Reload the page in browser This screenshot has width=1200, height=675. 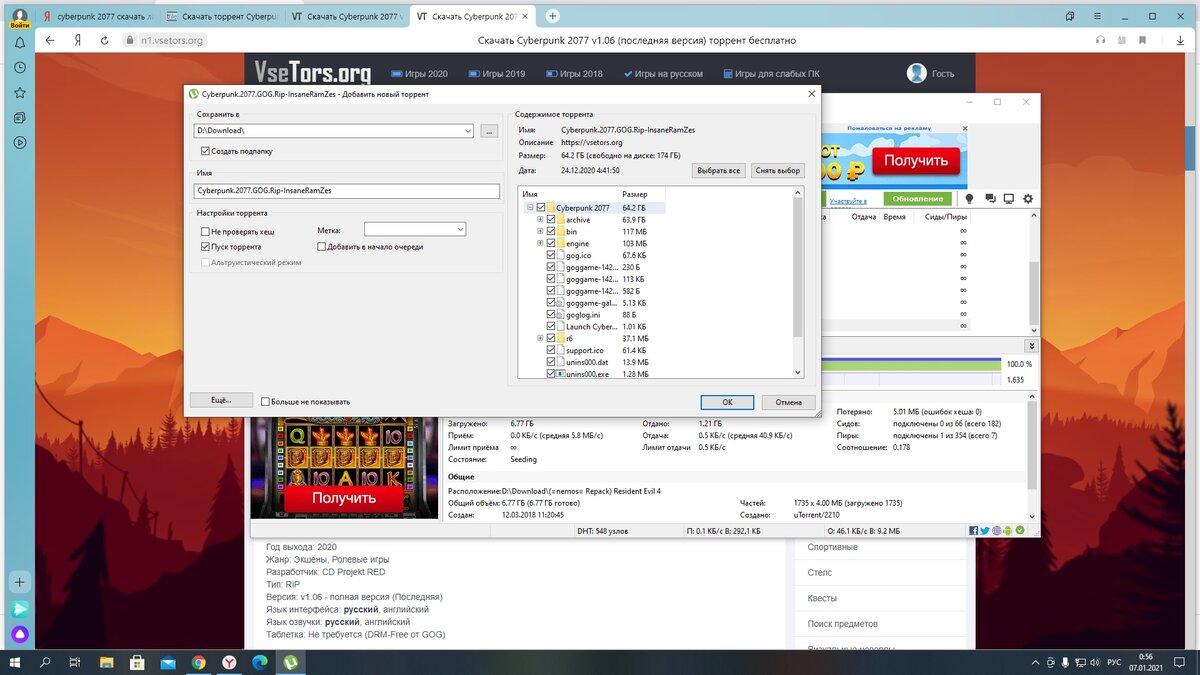(104, 40)
